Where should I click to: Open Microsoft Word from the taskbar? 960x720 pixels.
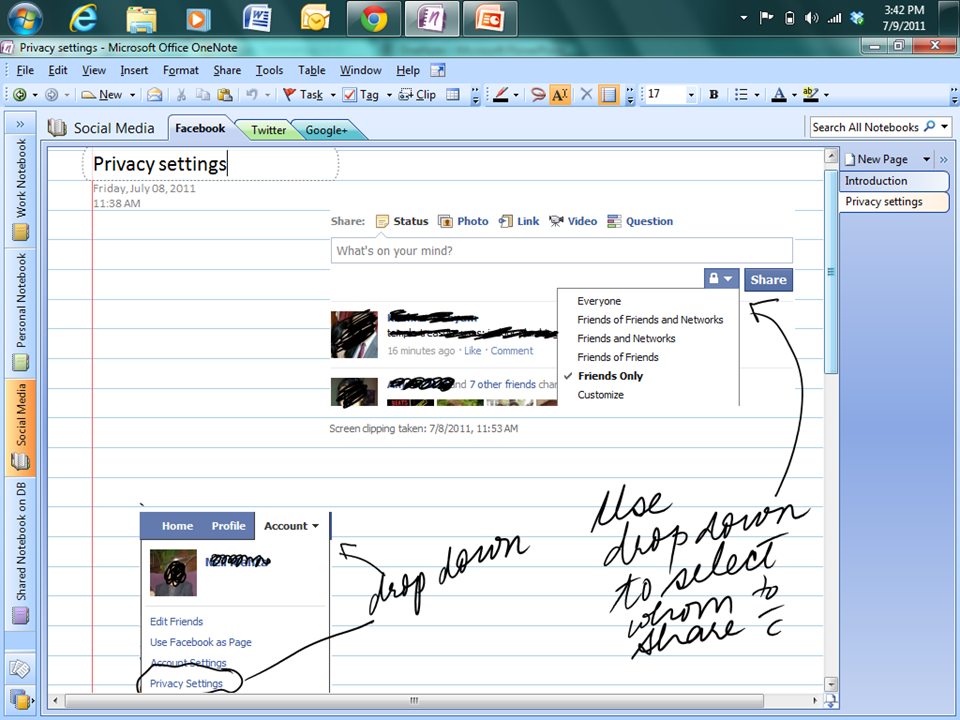(x=257, y=18)
